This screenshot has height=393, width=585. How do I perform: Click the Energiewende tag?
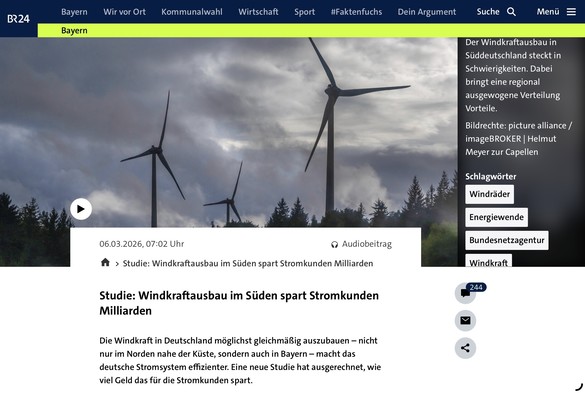[496, 217]
